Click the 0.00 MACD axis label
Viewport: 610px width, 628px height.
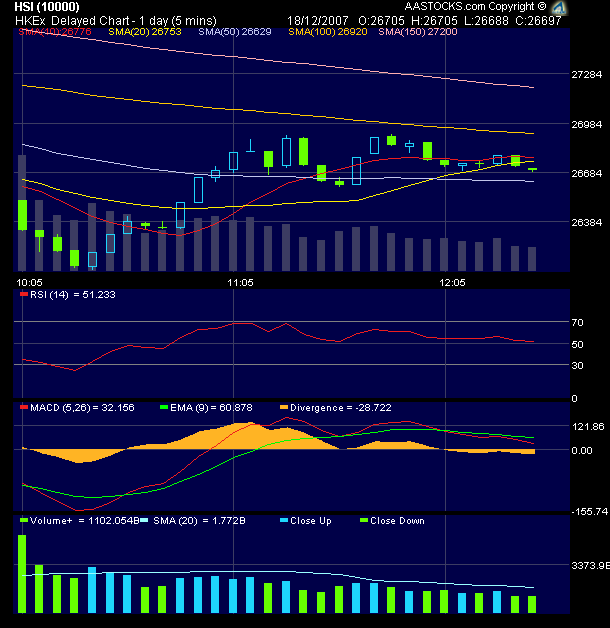pos(582,451)
